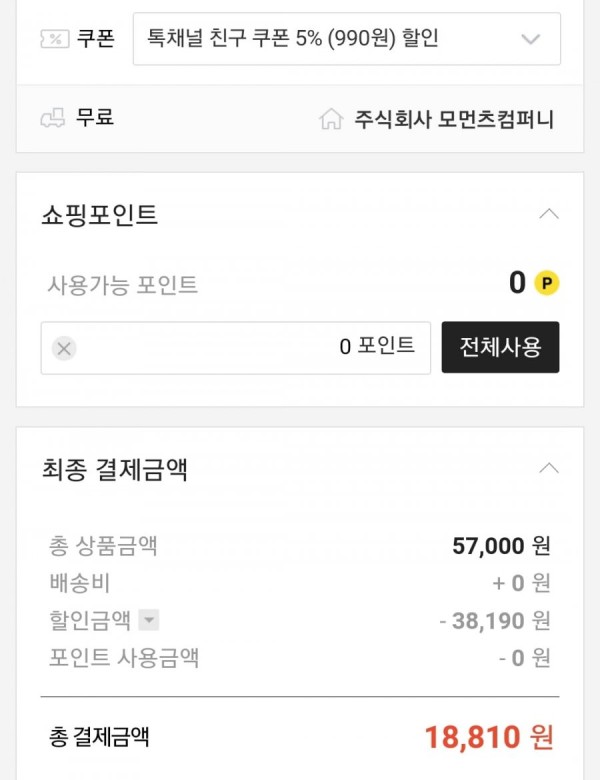The image size is (600, 780).
Task: Open the 톡채널 친구 쿠폰 dropdown
Action: pyautogui.click(x=347, y=39)
